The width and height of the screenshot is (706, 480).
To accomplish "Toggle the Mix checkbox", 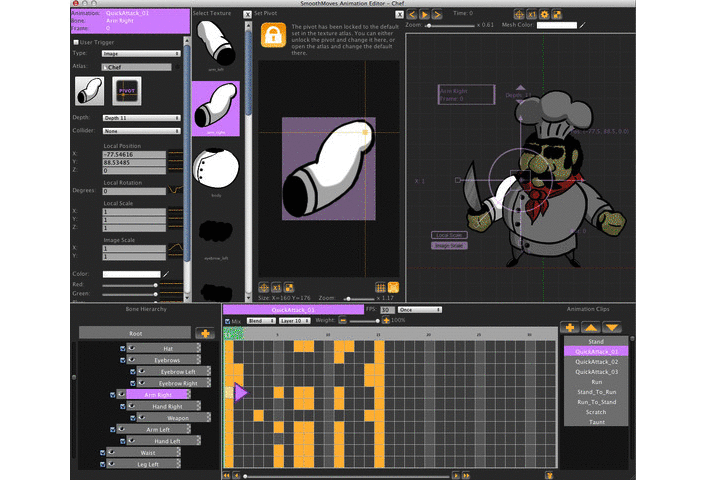I will (227, 321).
